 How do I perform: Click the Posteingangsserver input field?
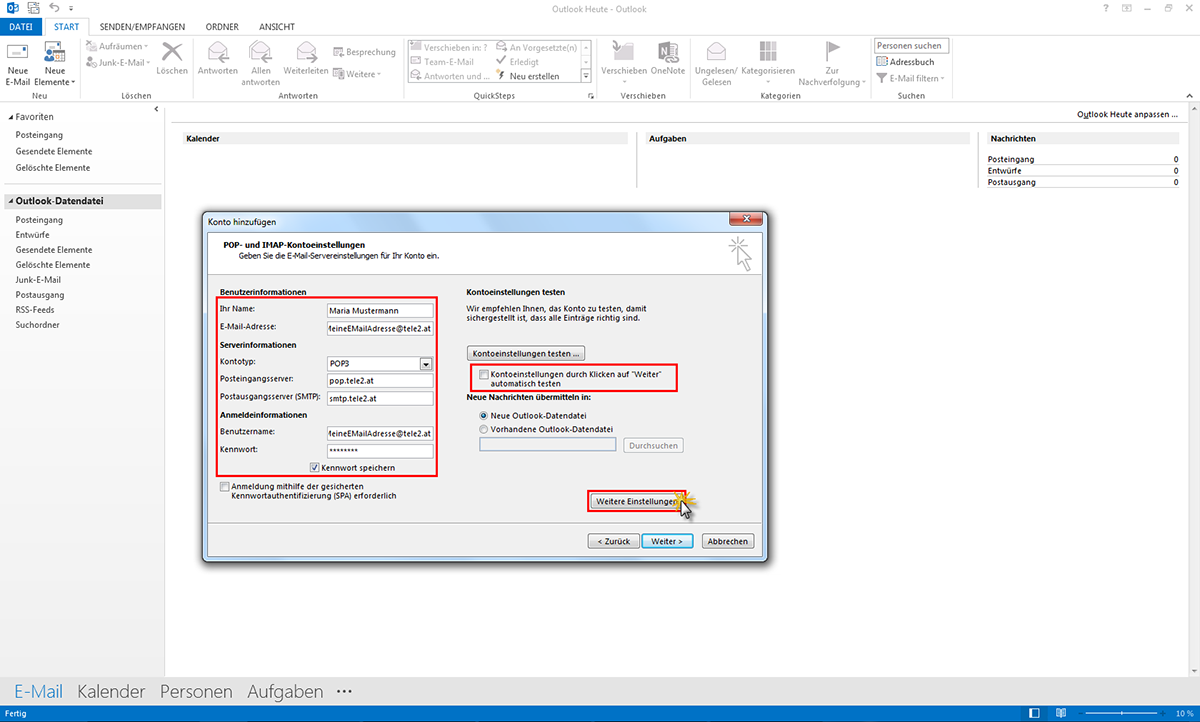coord(379,381)
